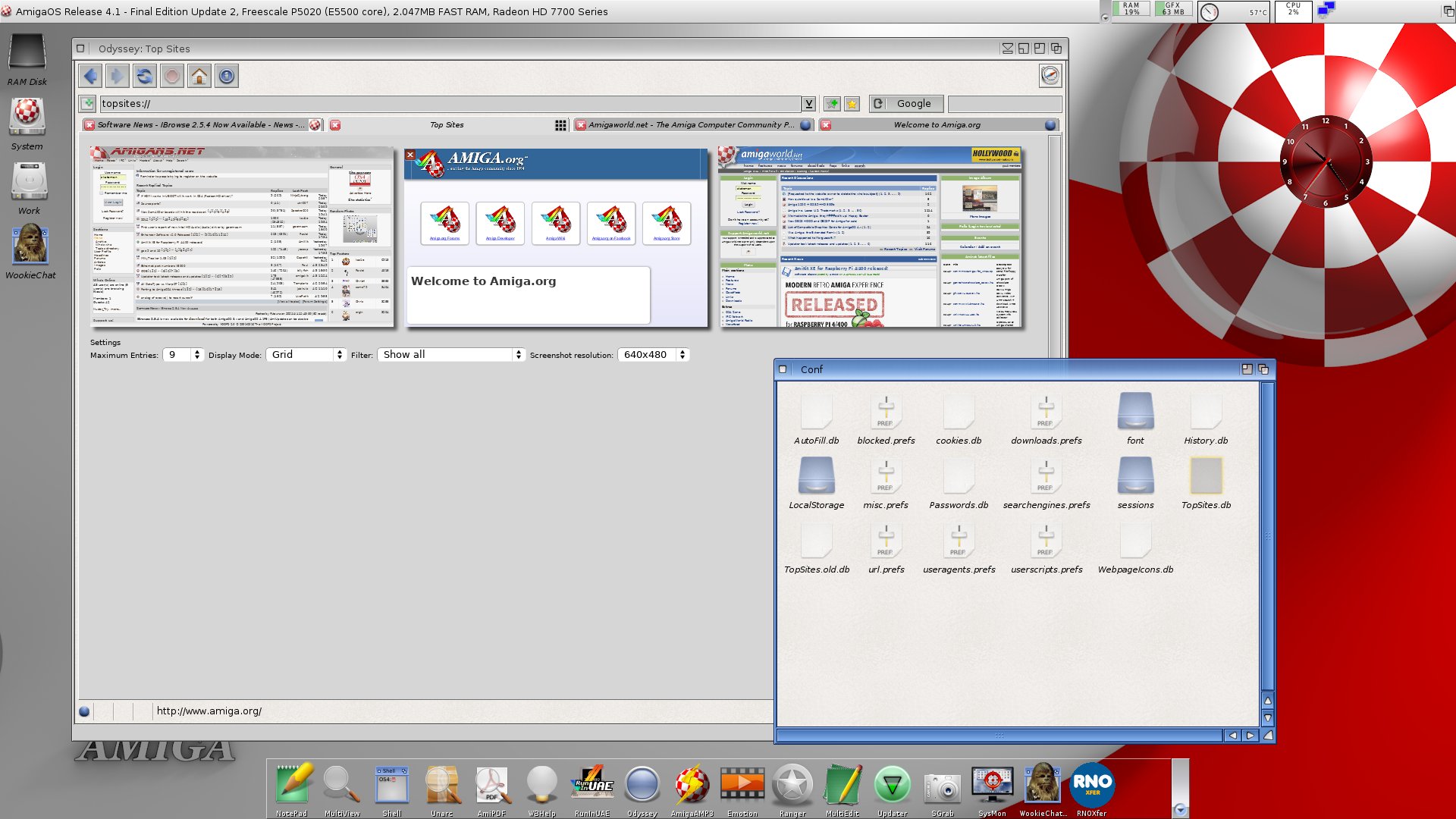Select blocked.prefs in Conf window
Screen dimensions: 1456x819
[x=886, y=419]
